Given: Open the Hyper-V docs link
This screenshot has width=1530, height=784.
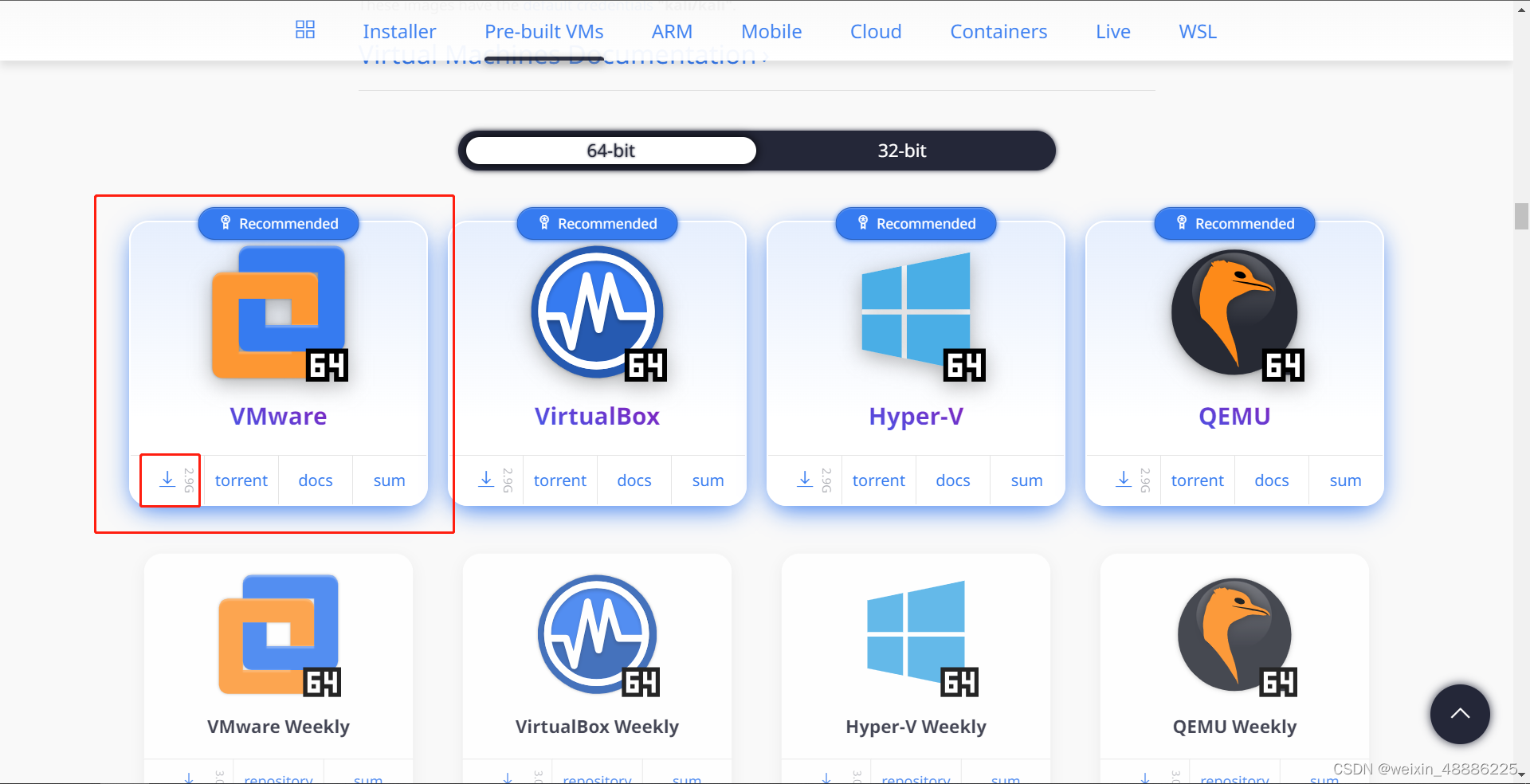Looking at the screenshot, I should click(953, 480).
